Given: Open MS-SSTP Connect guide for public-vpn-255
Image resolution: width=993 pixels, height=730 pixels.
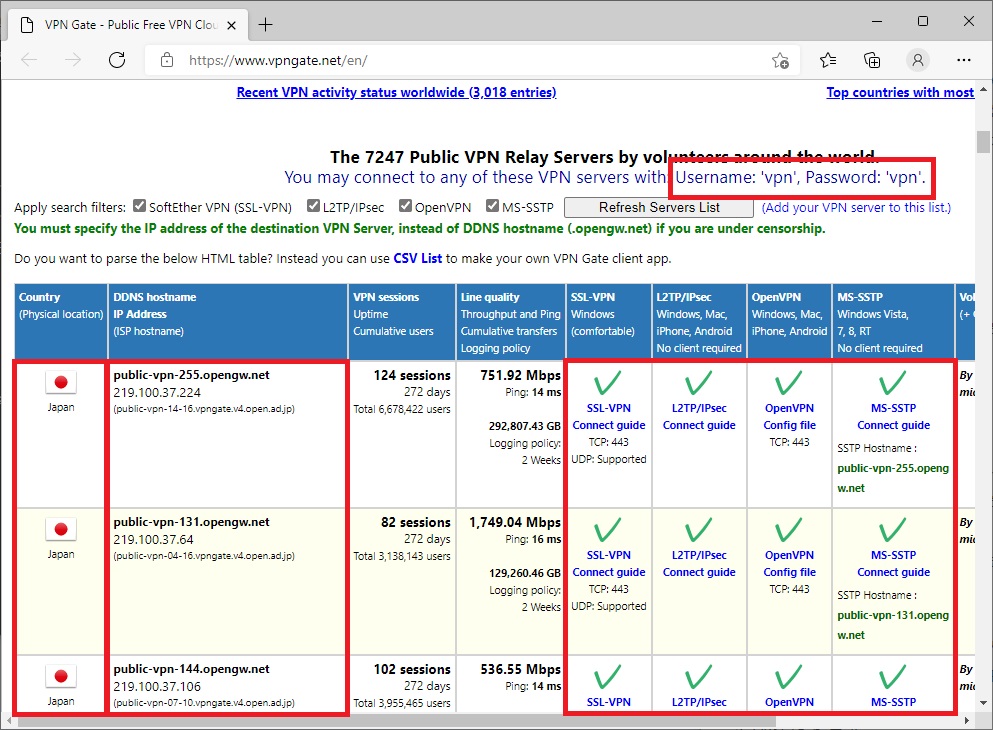Looking at the screenshot, I should 894,425.
